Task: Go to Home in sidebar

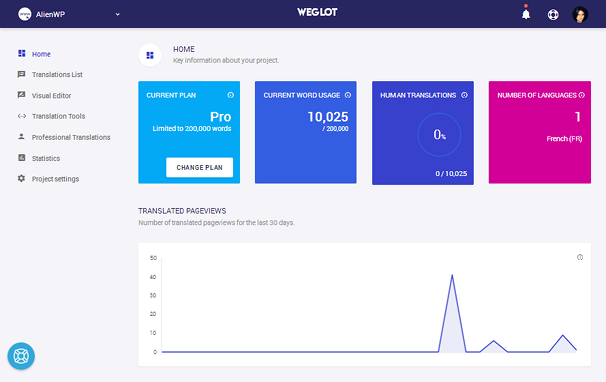Action: (x=41, y=54)
